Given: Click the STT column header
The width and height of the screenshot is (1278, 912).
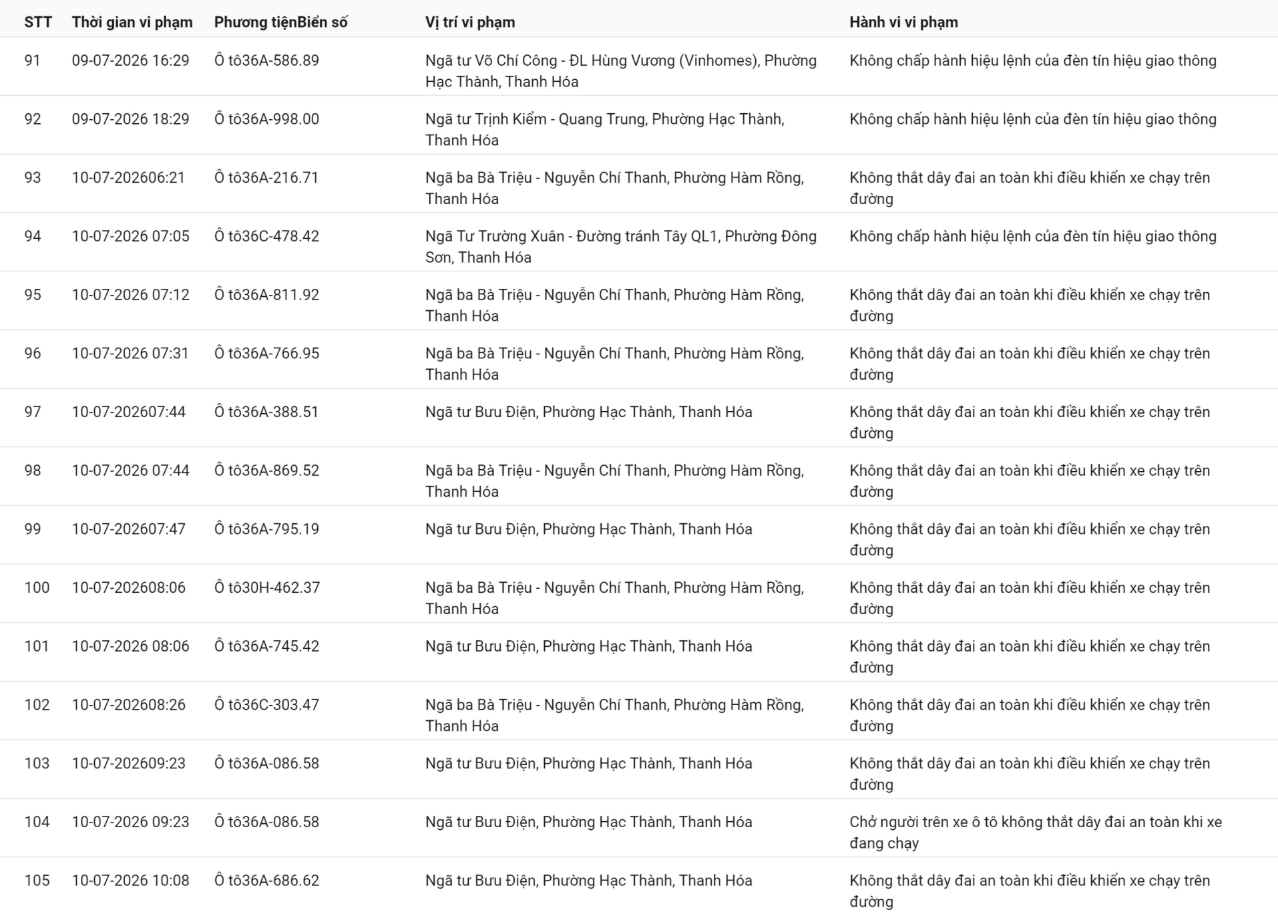Looking at the screenshot, I should click(38, 22).
